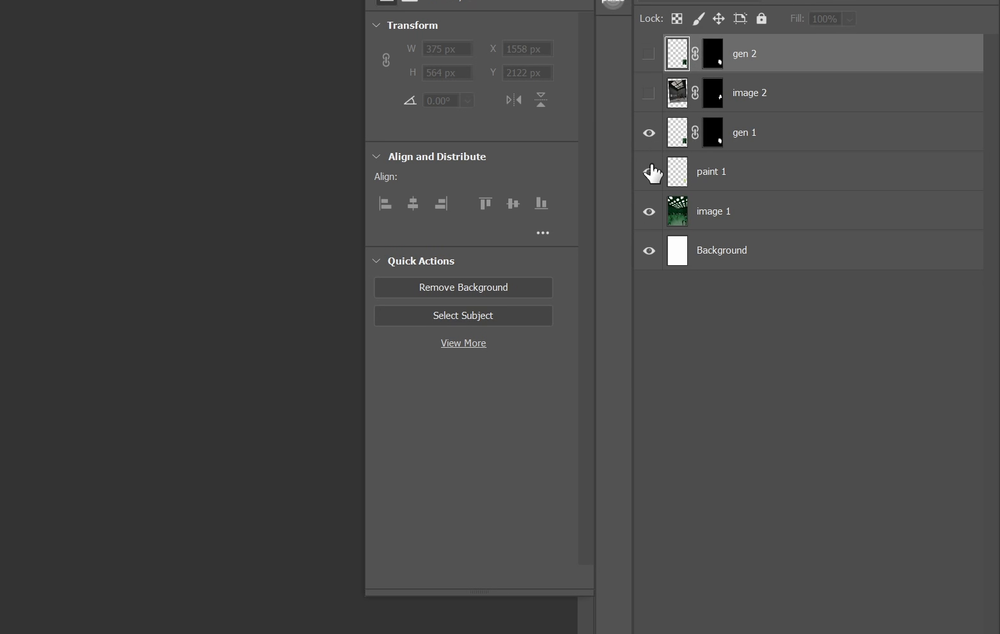Click rotation angle icon
Viewport: 1000px width, 634px height.
click(410, 101)
